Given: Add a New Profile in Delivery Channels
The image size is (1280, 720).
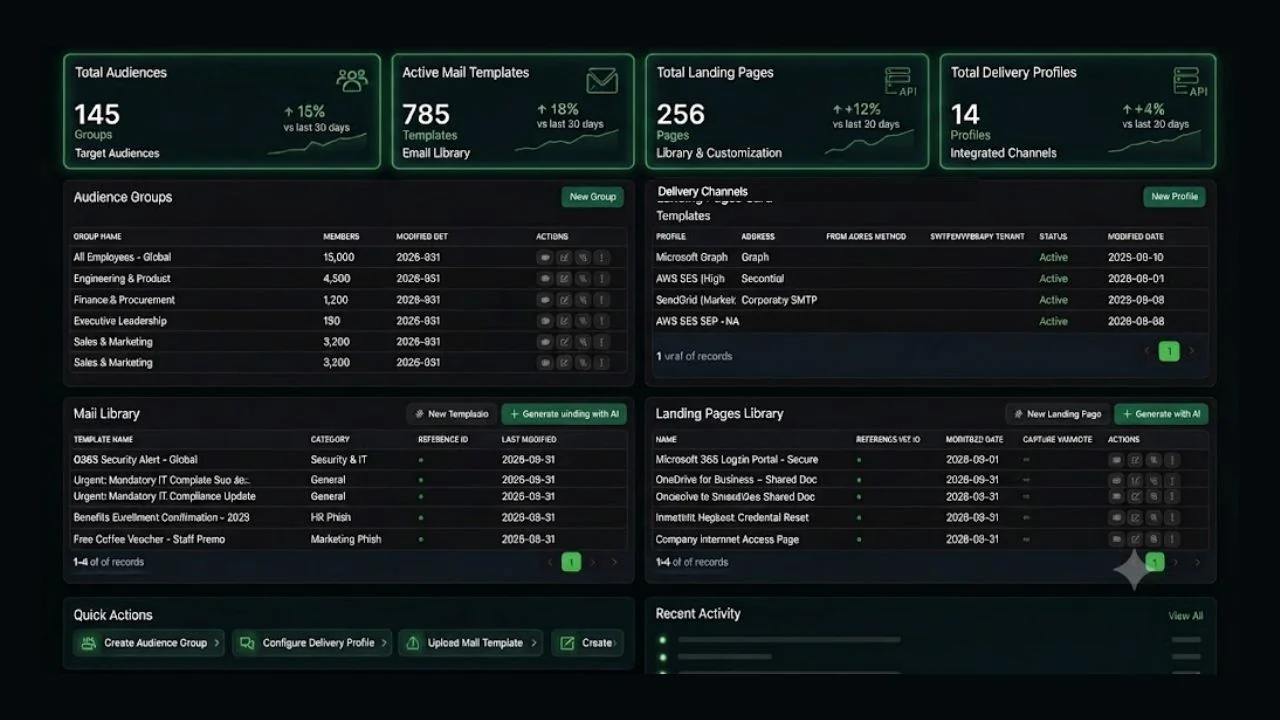Looking at the screenshot, I should tap(1174, 197).
